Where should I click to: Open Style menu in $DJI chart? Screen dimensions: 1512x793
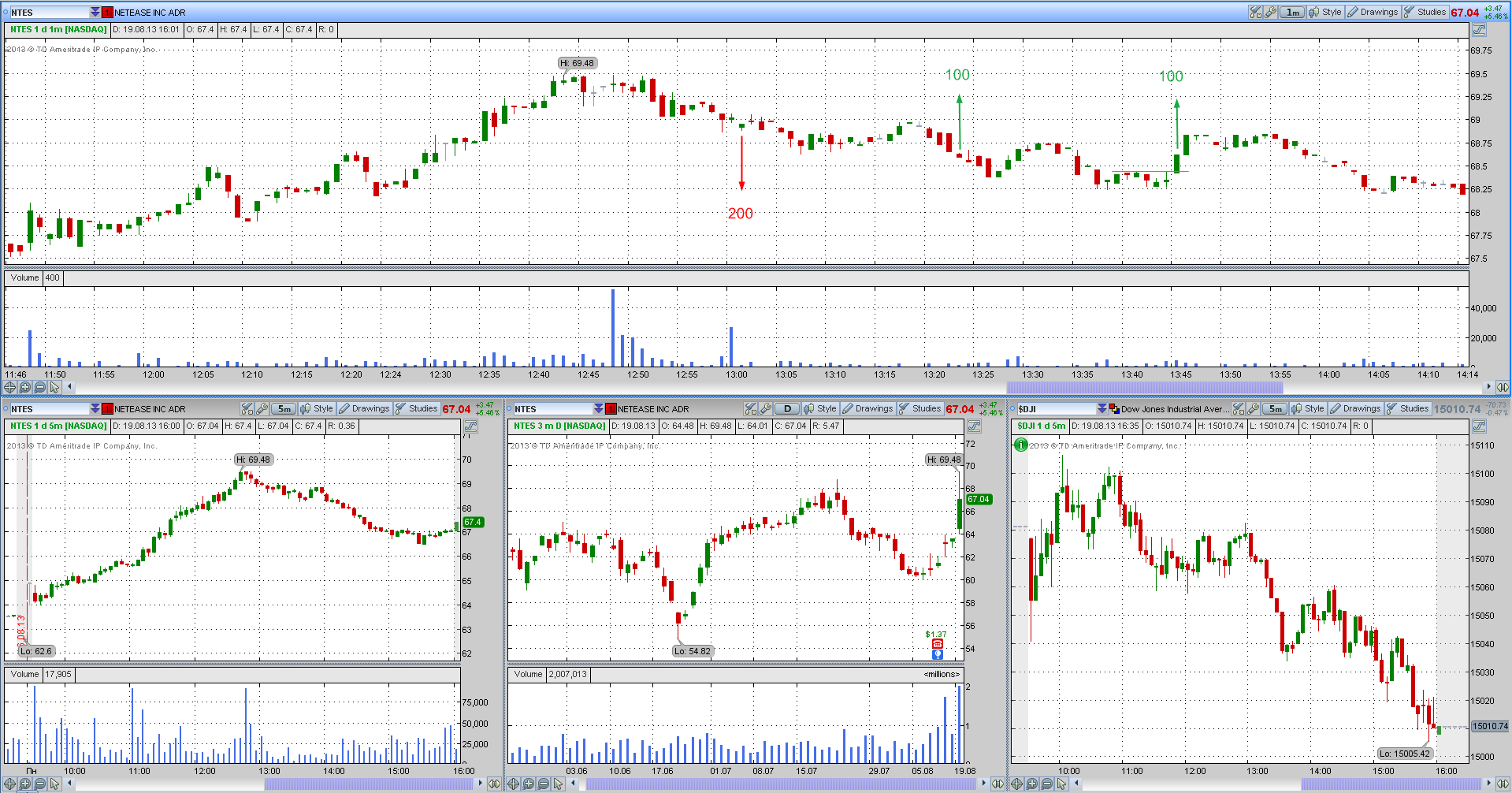pos(1308,408)
